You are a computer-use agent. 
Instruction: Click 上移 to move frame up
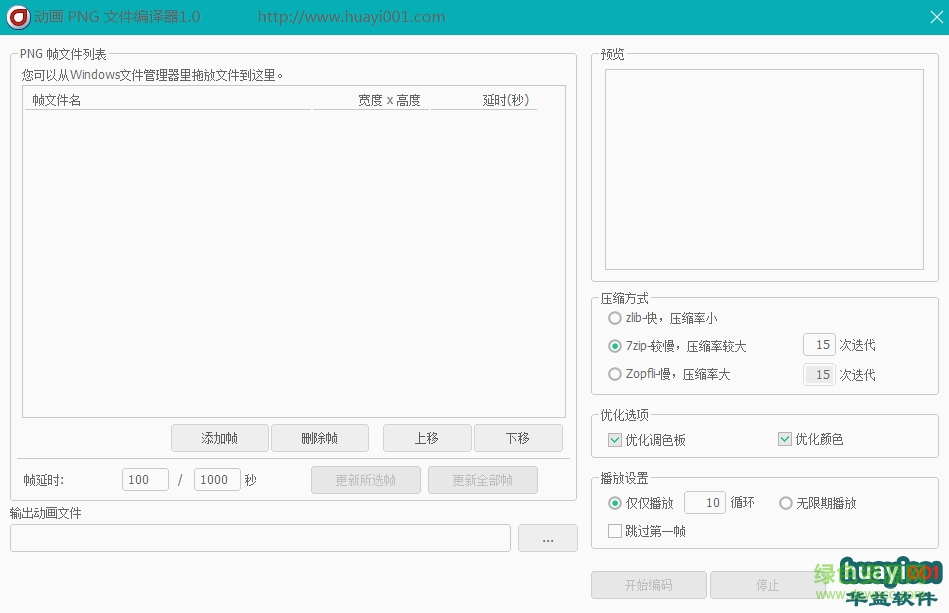point(427,438)
